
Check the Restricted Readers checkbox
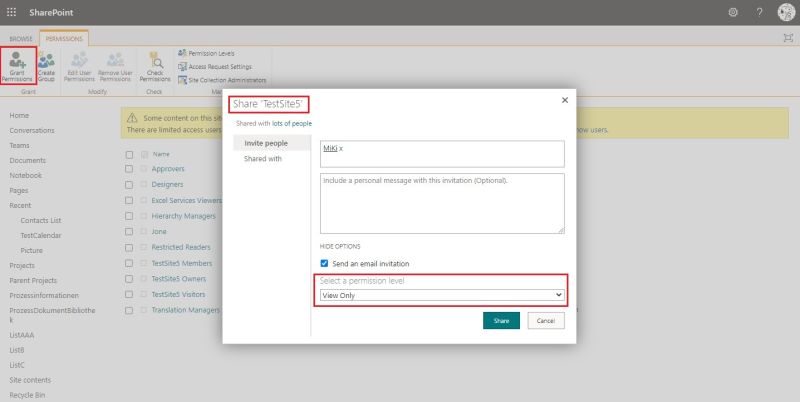(129, 247)
